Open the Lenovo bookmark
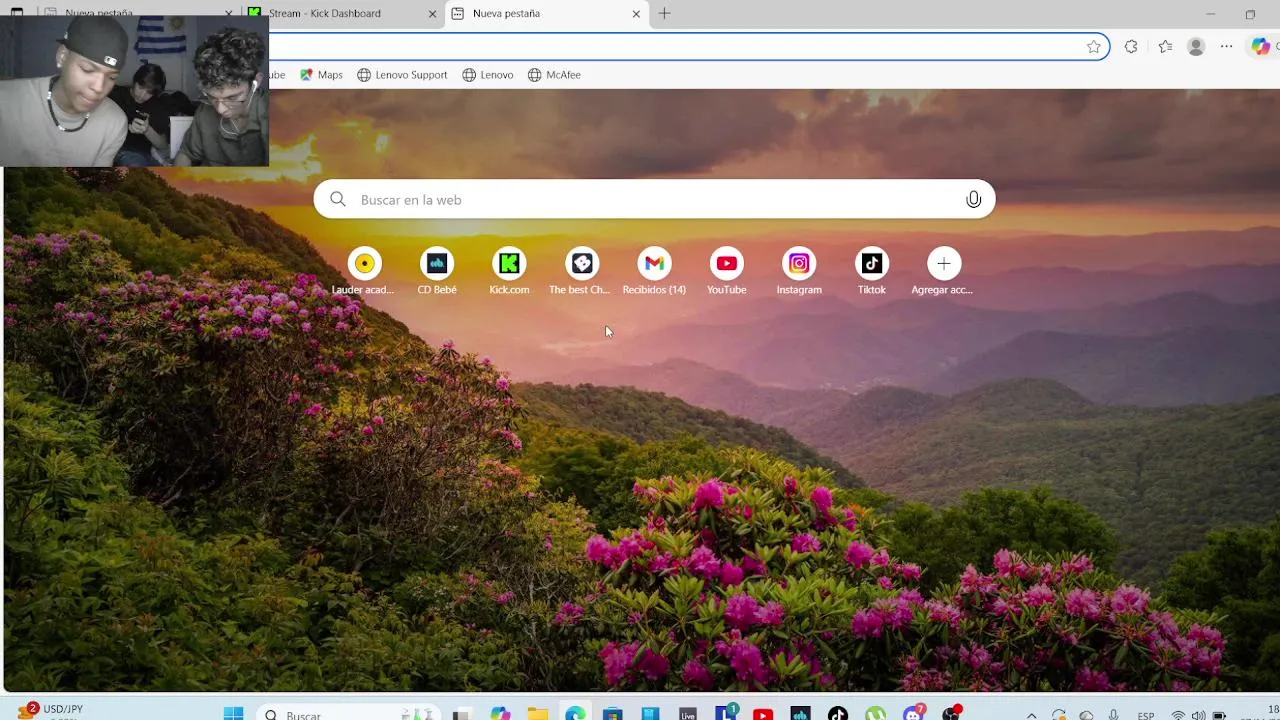Viewport: 1280px width, 720px height. click(x=488, y=75)
